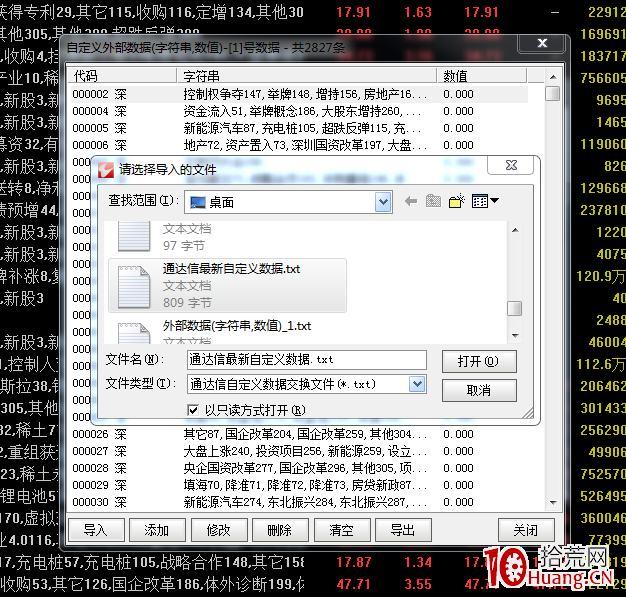Click the 打开 button
626x597 pixels.
coord(479,361)
